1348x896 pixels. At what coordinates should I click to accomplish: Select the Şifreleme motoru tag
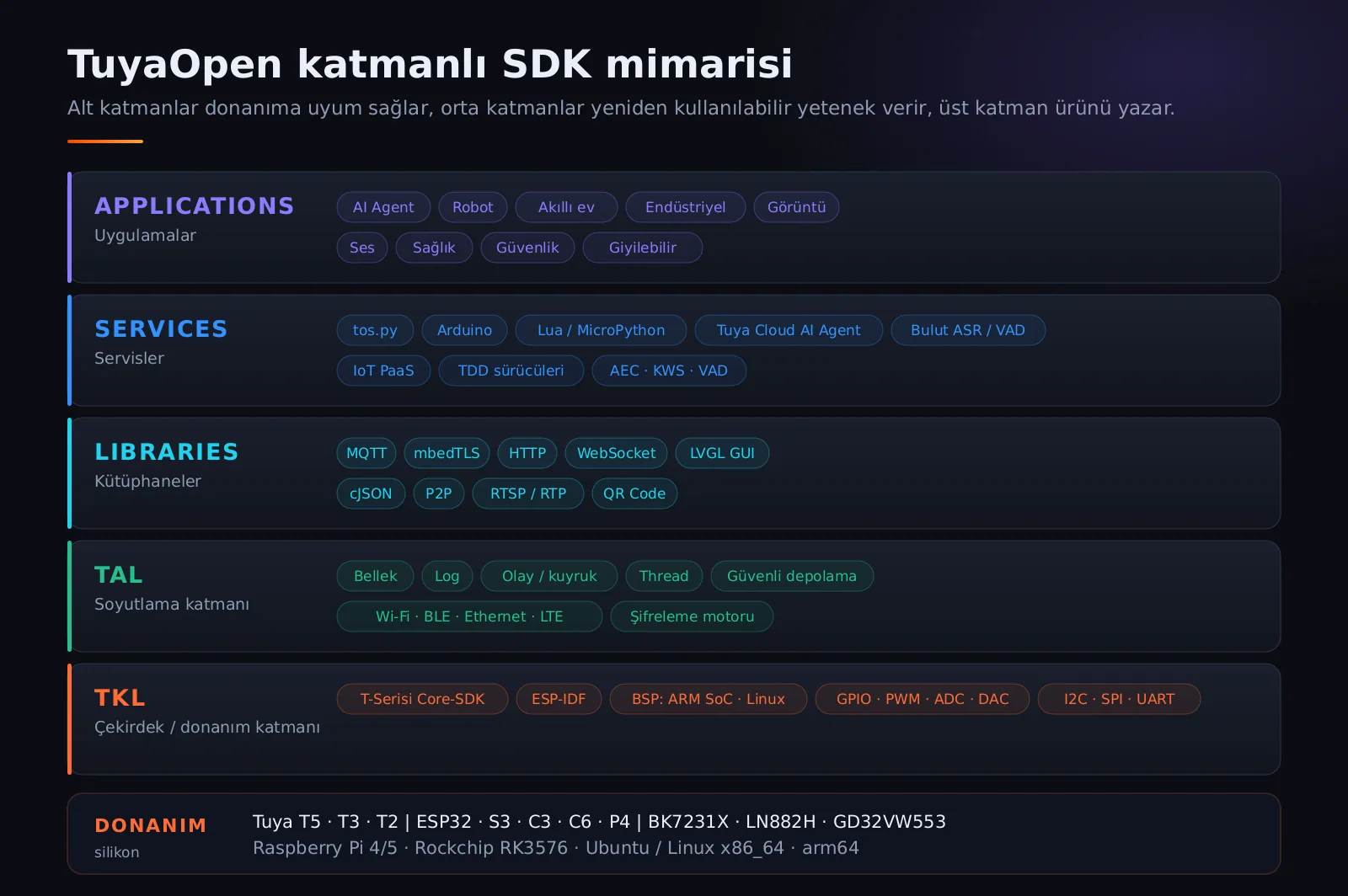click(692, 616)
